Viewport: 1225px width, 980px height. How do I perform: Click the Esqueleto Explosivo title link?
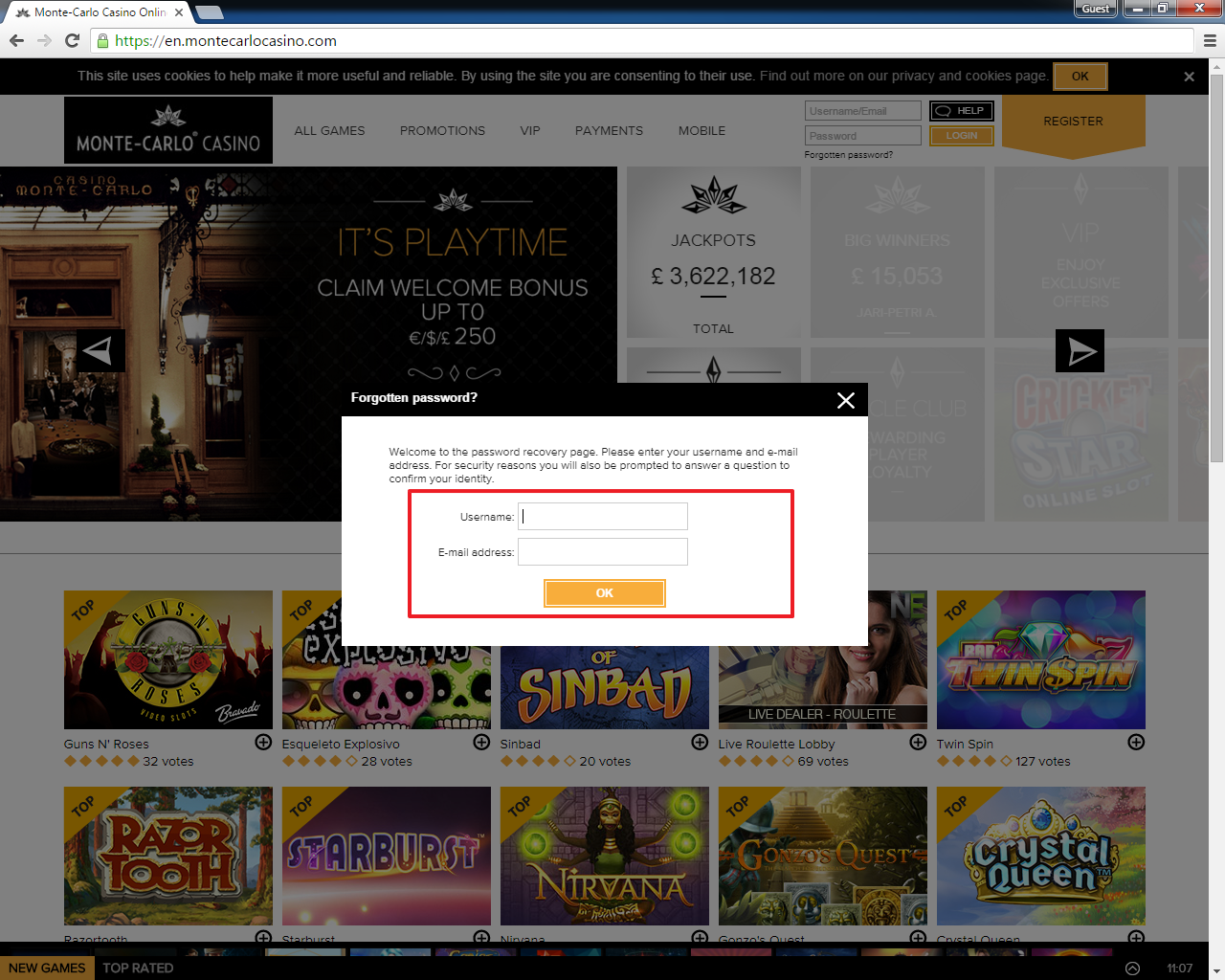click(341, 745)
